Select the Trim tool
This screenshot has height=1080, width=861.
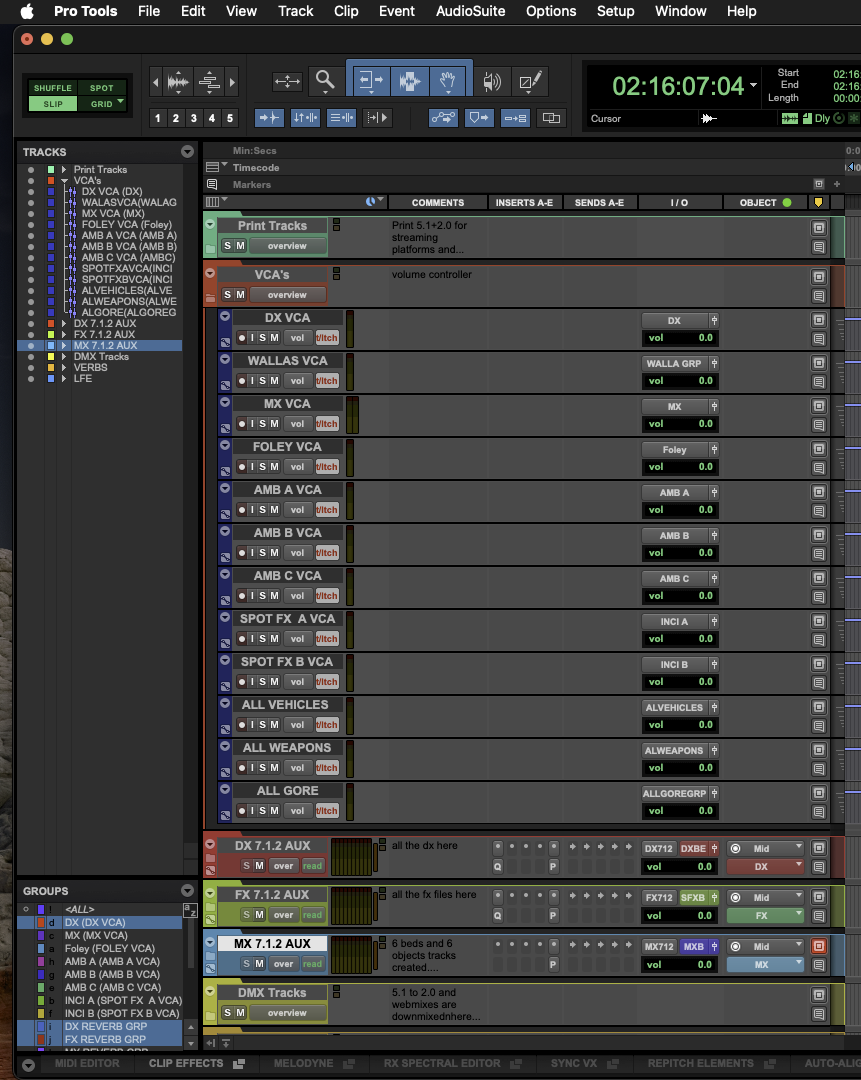(x=371, y=81)
